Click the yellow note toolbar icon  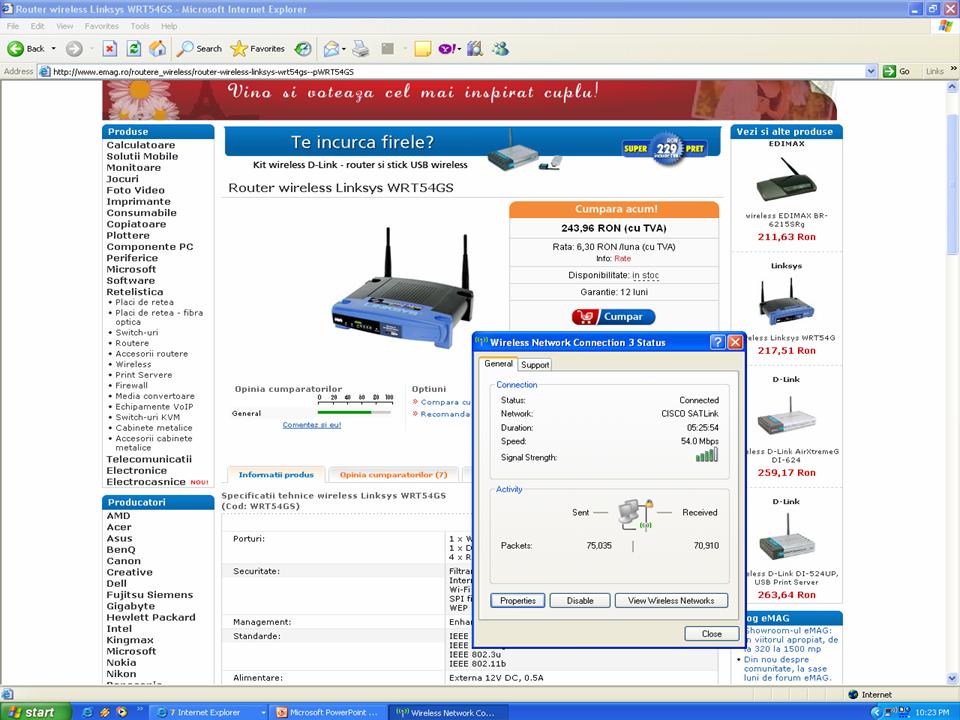[x=422, y=48]
